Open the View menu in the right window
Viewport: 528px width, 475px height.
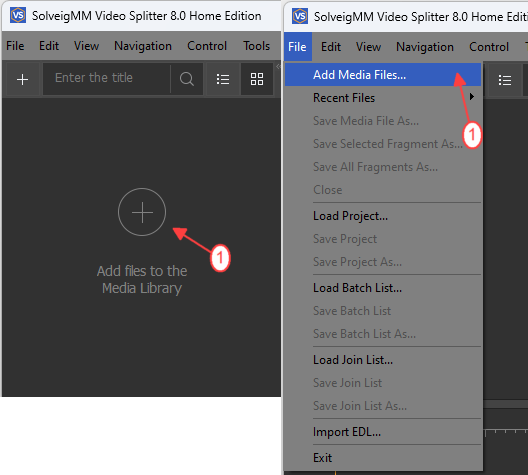click(x=368, y=47)
